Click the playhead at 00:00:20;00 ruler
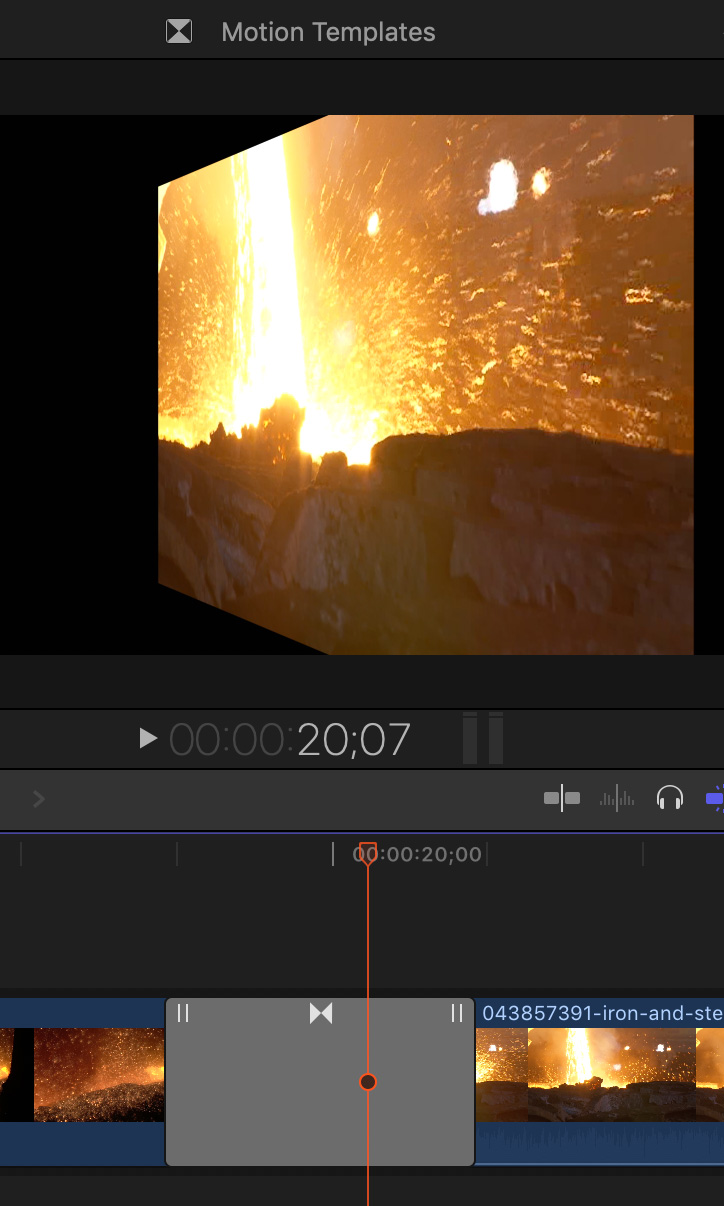This screenshot has height=1206, width=724. click(x=368, y=853)
